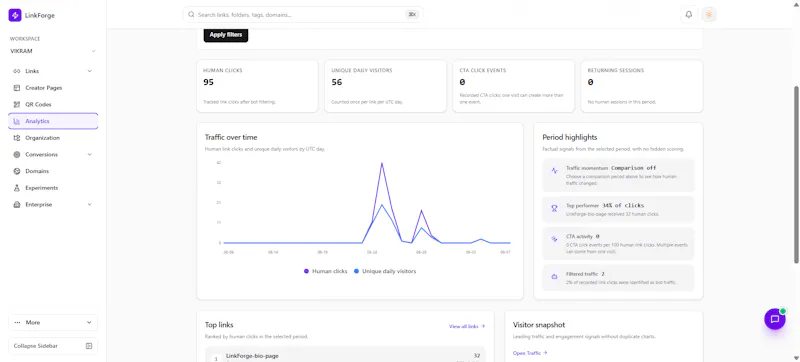Collapse Sidebar button
The image size is (800, 362).
[53, 346]
